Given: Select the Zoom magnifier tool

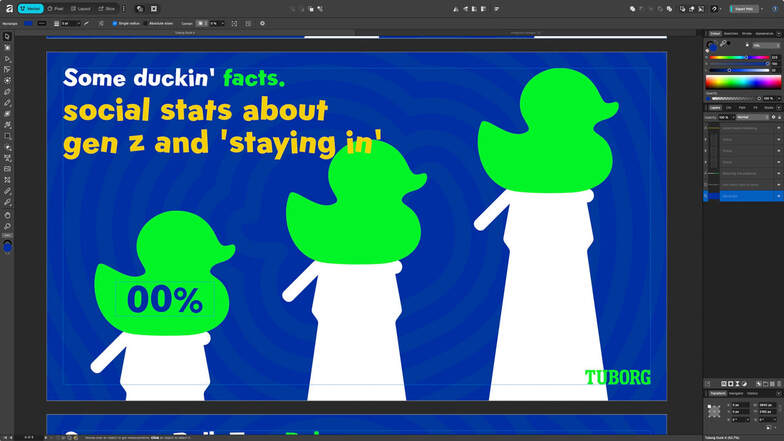Looking at the screenshot, I should [x=7, y=226].
